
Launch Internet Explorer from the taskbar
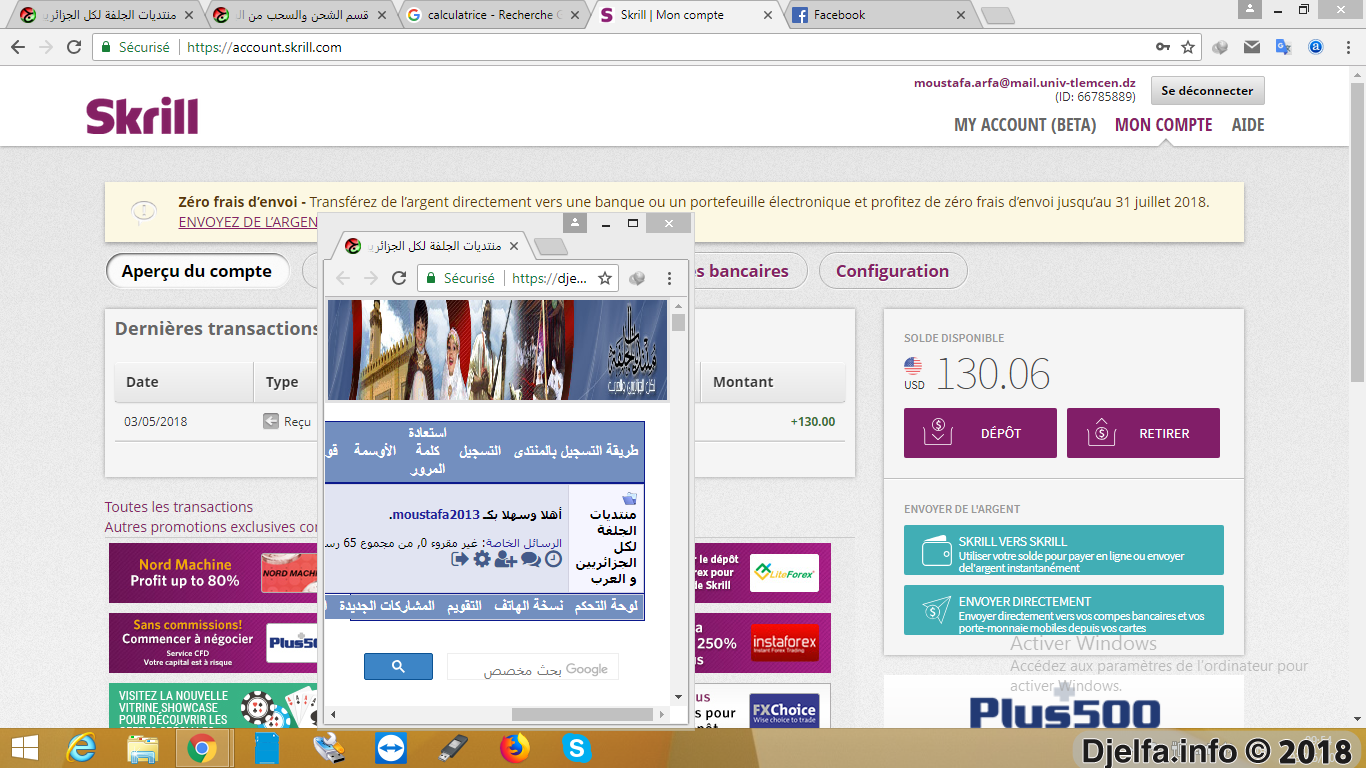(x=82, y=748)
